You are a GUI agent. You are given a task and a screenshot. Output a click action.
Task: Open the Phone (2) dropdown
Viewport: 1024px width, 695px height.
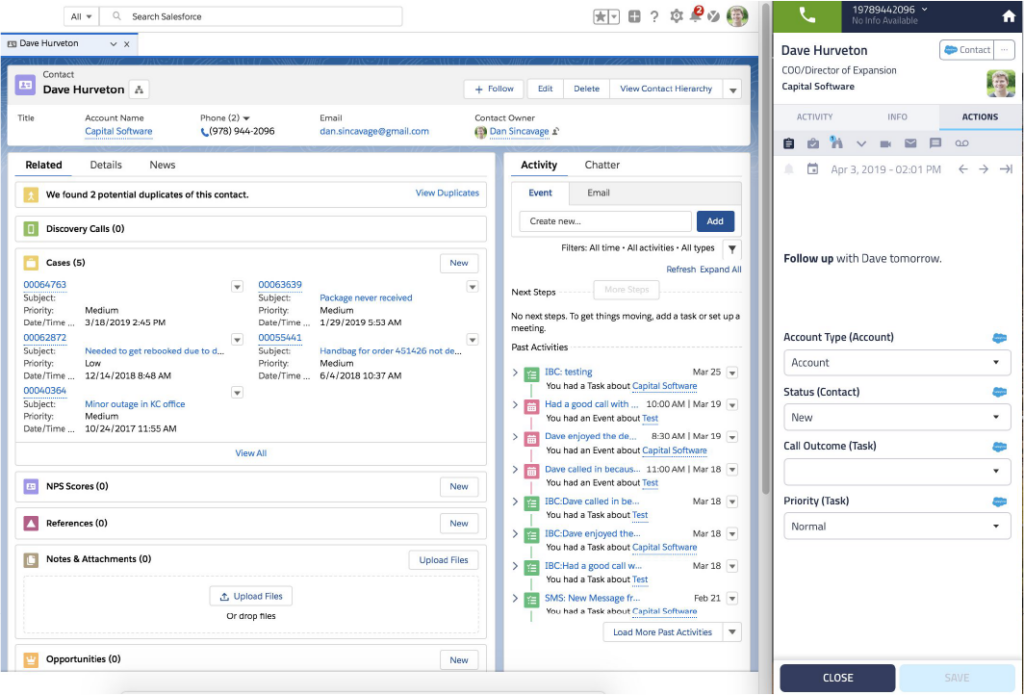point(246,118)
